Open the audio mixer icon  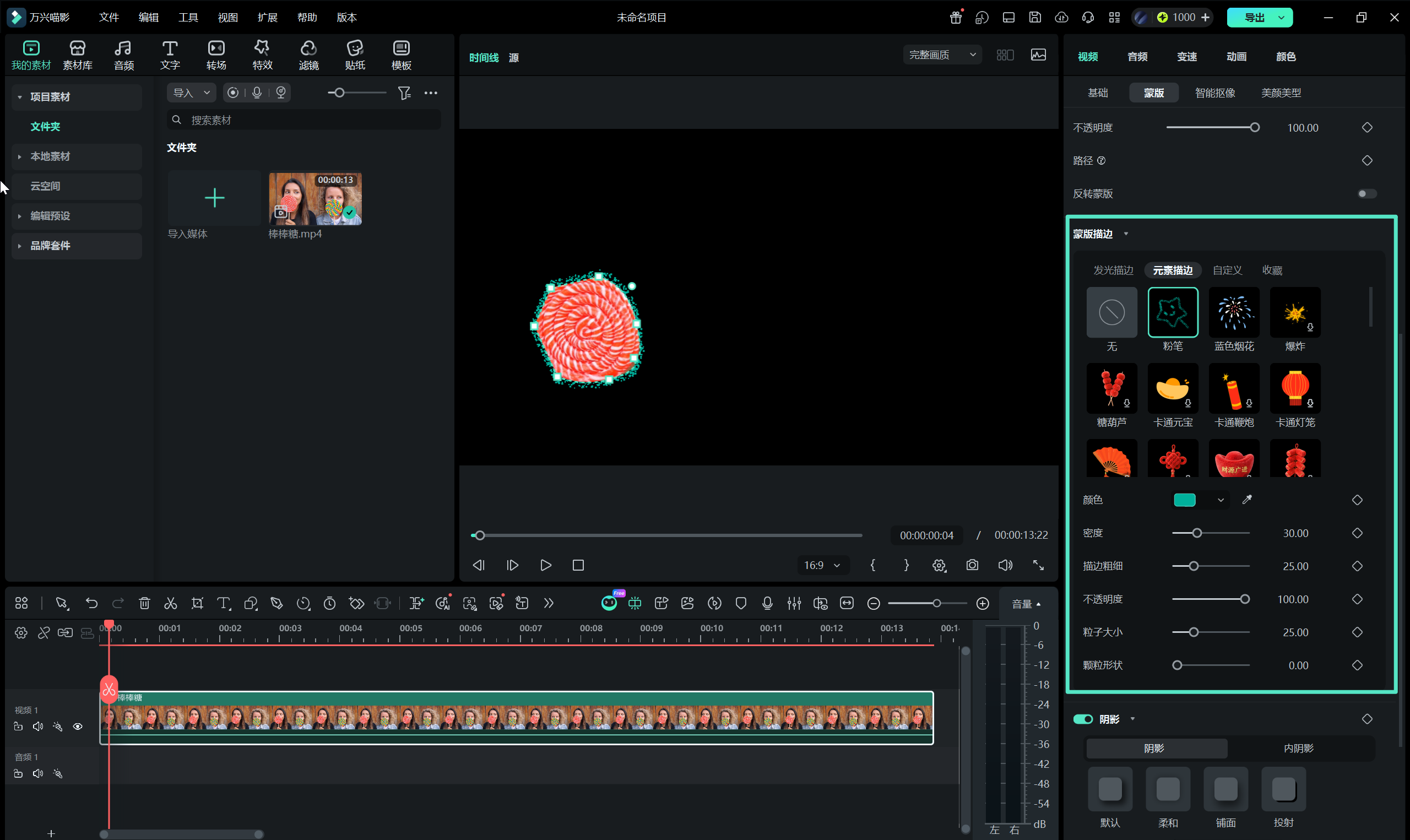(x=794, y=603)
